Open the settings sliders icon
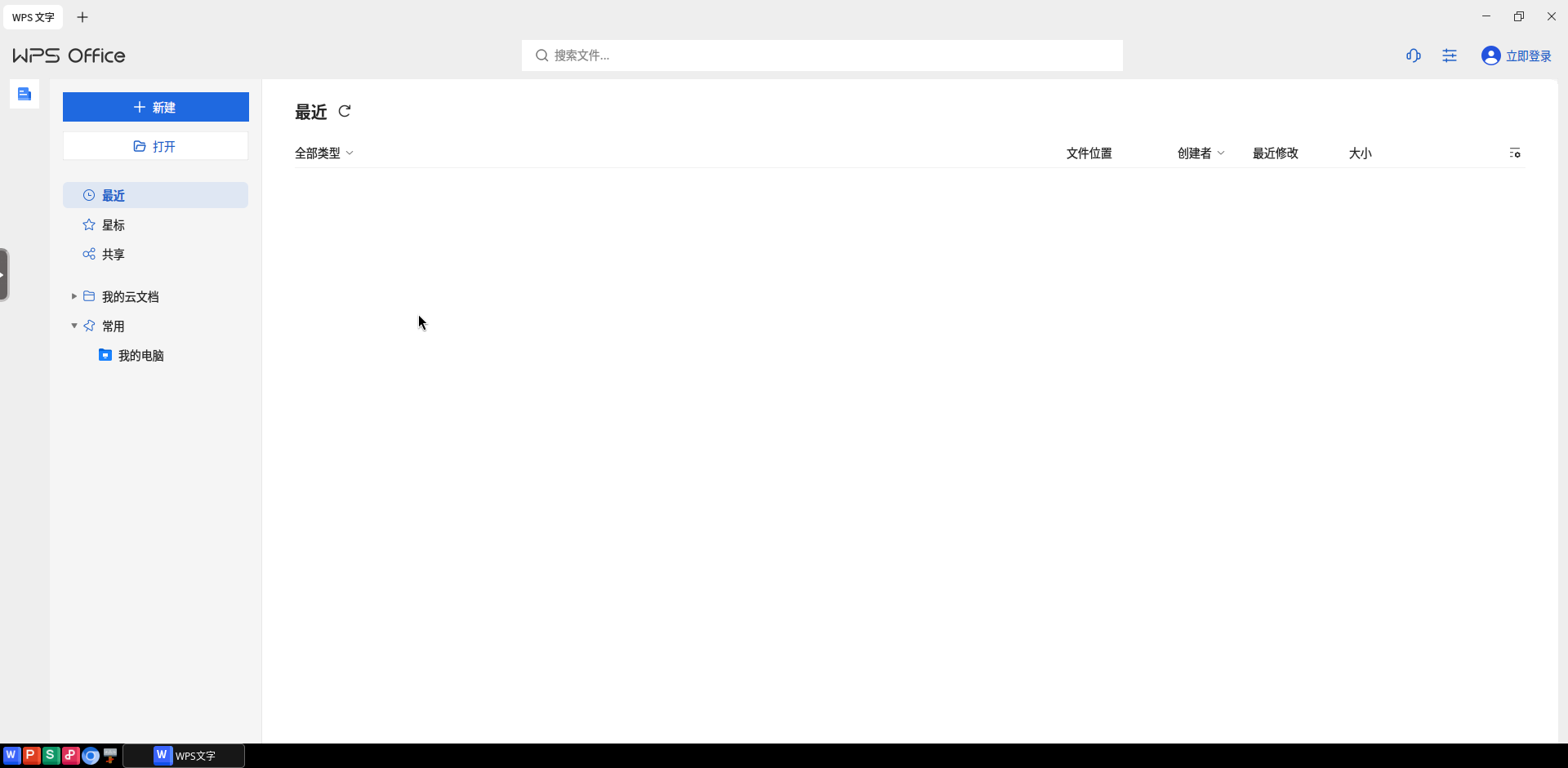1568x768 pixels. 1450,55
